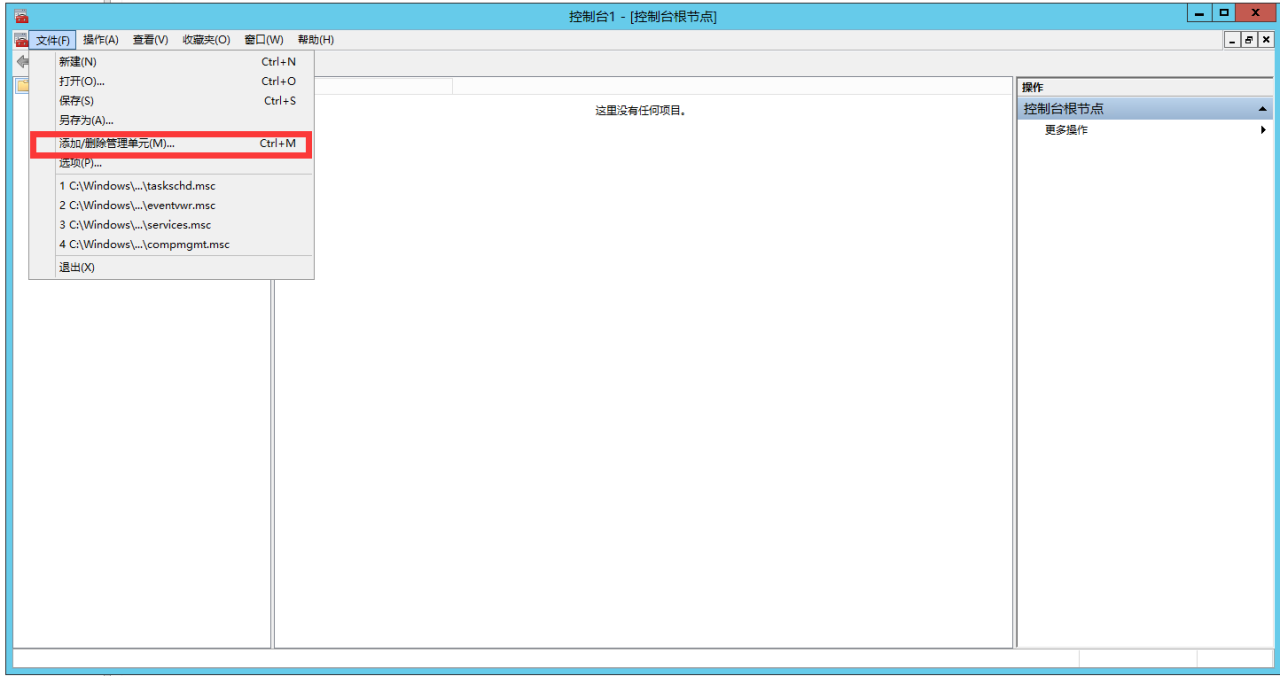The image size is (1280, 676).
Task: Open the 查看(V) menu
Action: tap(151, 40)
